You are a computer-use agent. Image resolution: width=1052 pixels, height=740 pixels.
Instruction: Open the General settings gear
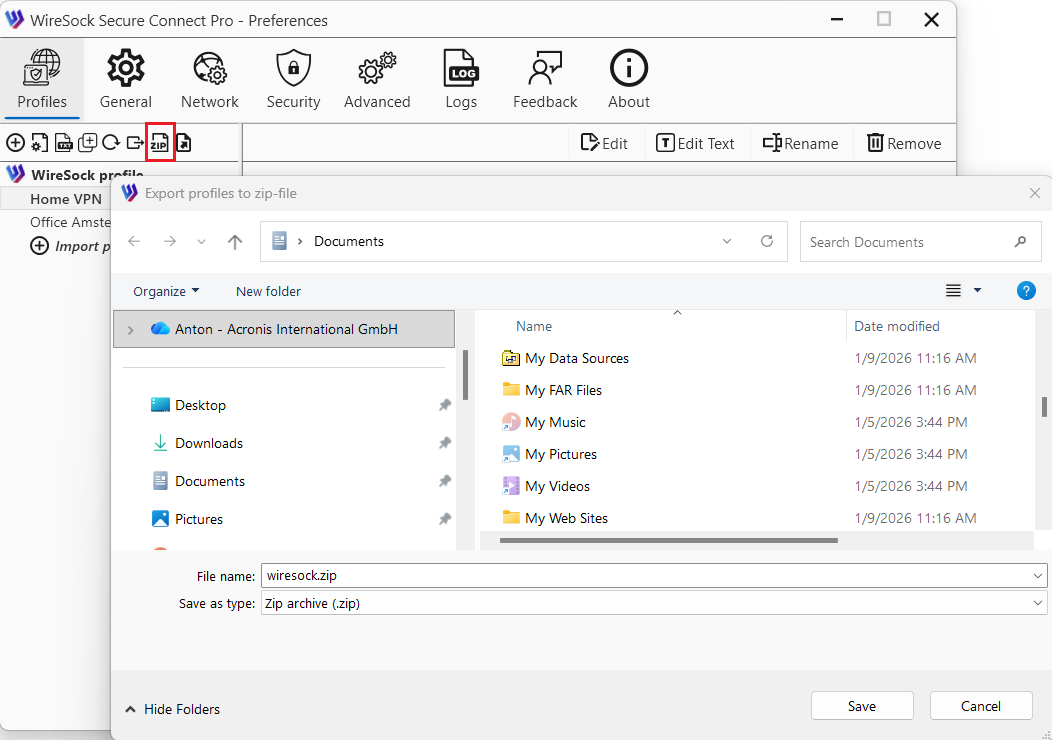(x=125, y=78)
